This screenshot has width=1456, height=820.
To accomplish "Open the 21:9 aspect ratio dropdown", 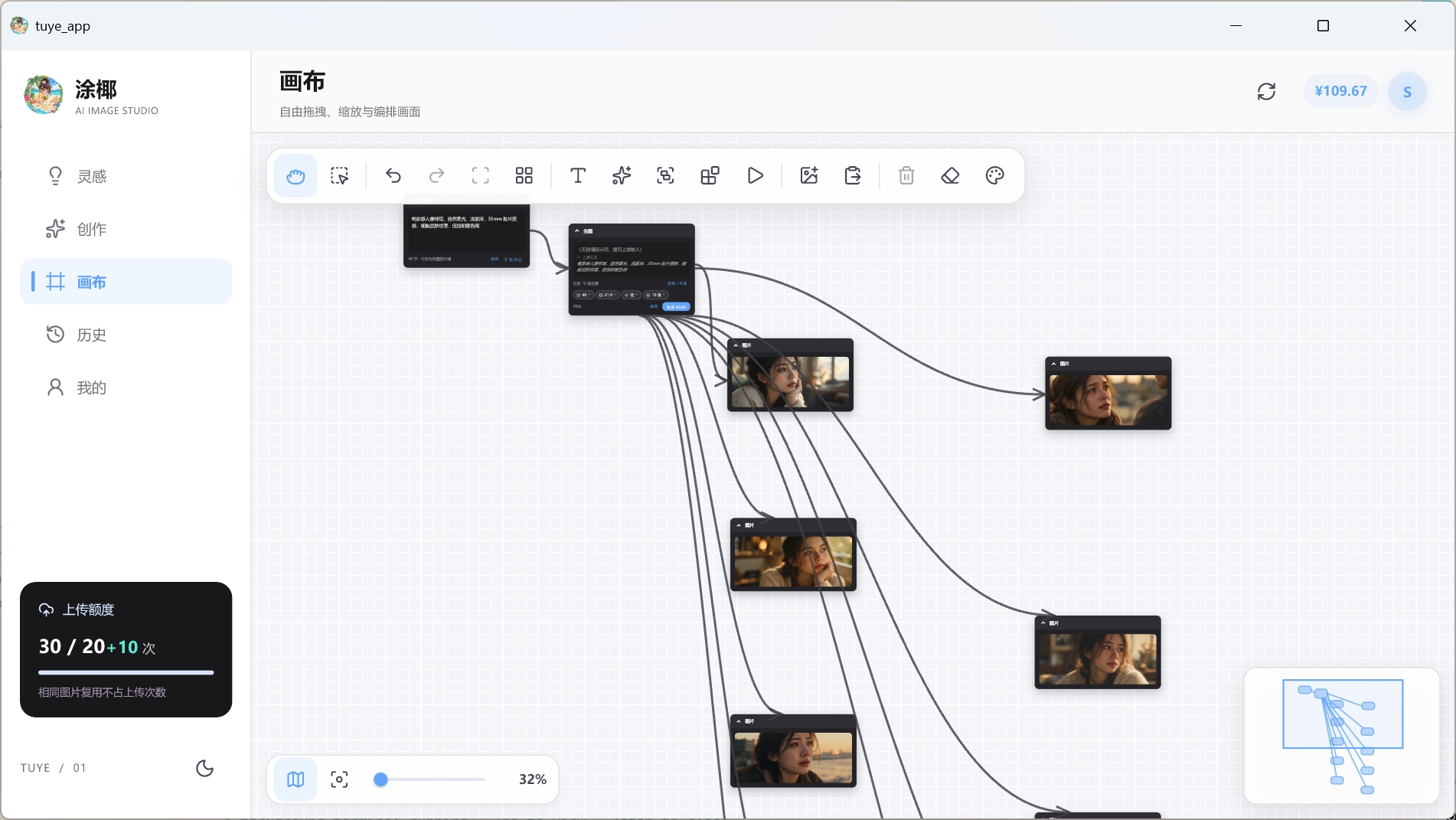I will pos(608,295).
